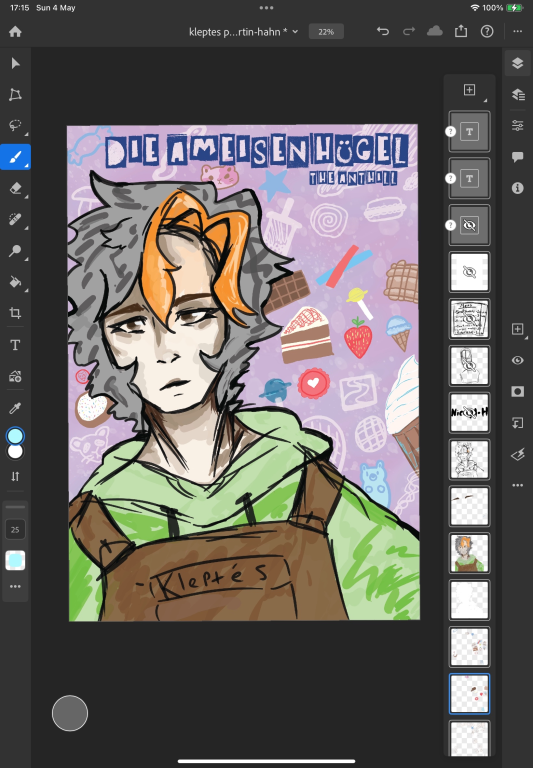Open missing font warning on second text layer
The height and width of the screenshot is (768, 533).
[x=450, y=178]
